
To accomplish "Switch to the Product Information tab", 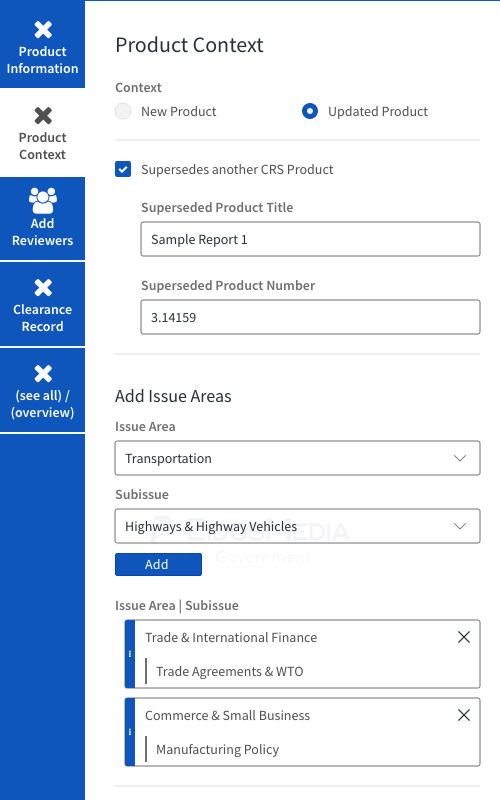I will (42, 45).
